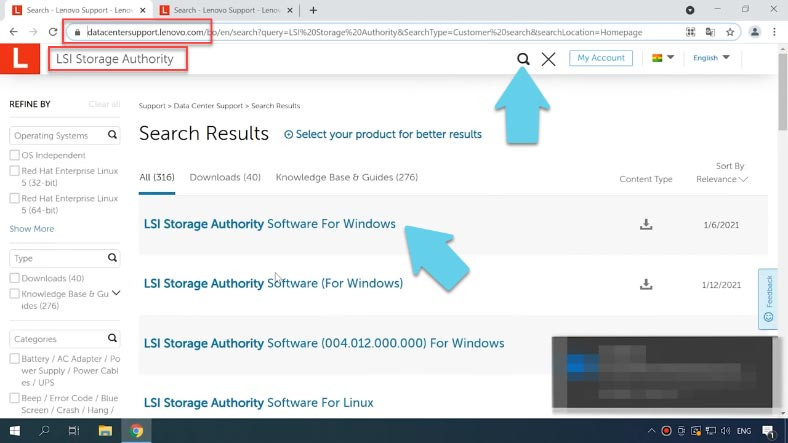Image resolution: width=788 pixels, height=443 pixels.
Task: Open the English language dropdown
Action: (x=711, y=58)
